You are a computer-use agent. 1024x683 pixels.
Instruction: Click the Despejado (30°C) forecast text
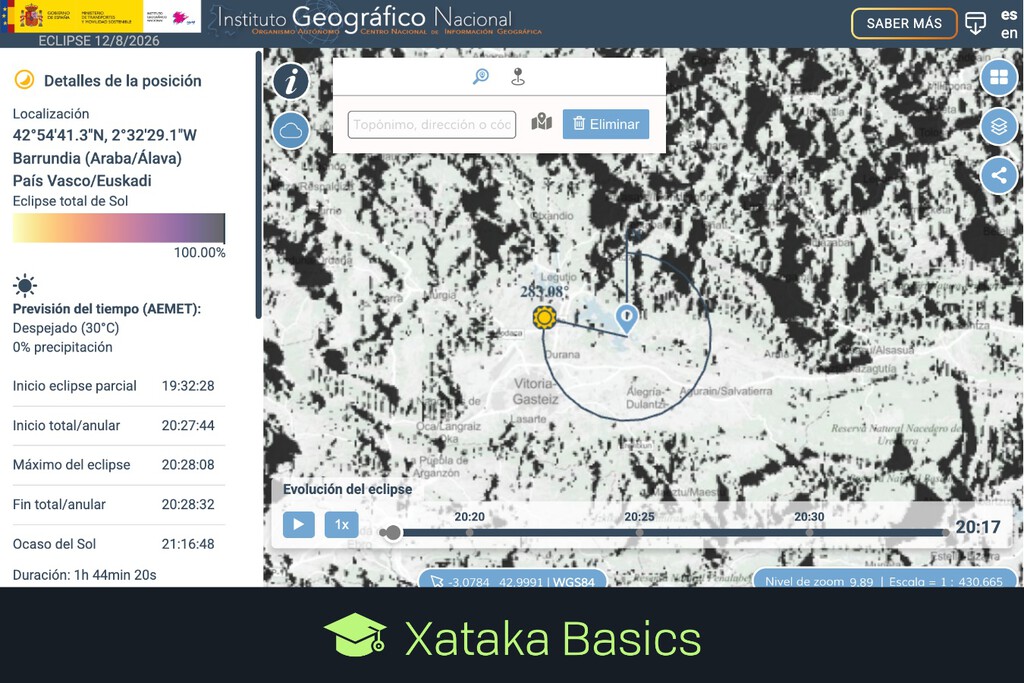tap(66, 328)
